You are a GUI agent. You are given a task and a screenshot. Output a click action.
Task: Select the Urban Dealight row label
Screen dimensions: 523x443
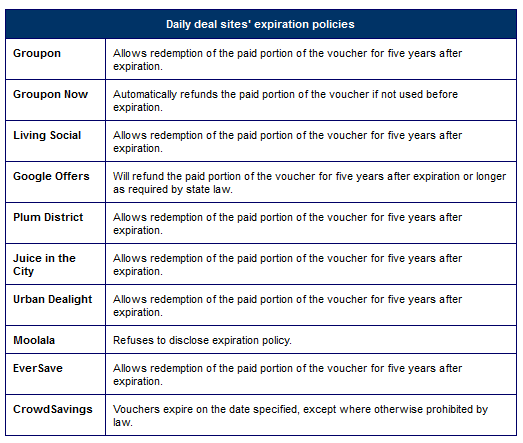pos(52,299)
